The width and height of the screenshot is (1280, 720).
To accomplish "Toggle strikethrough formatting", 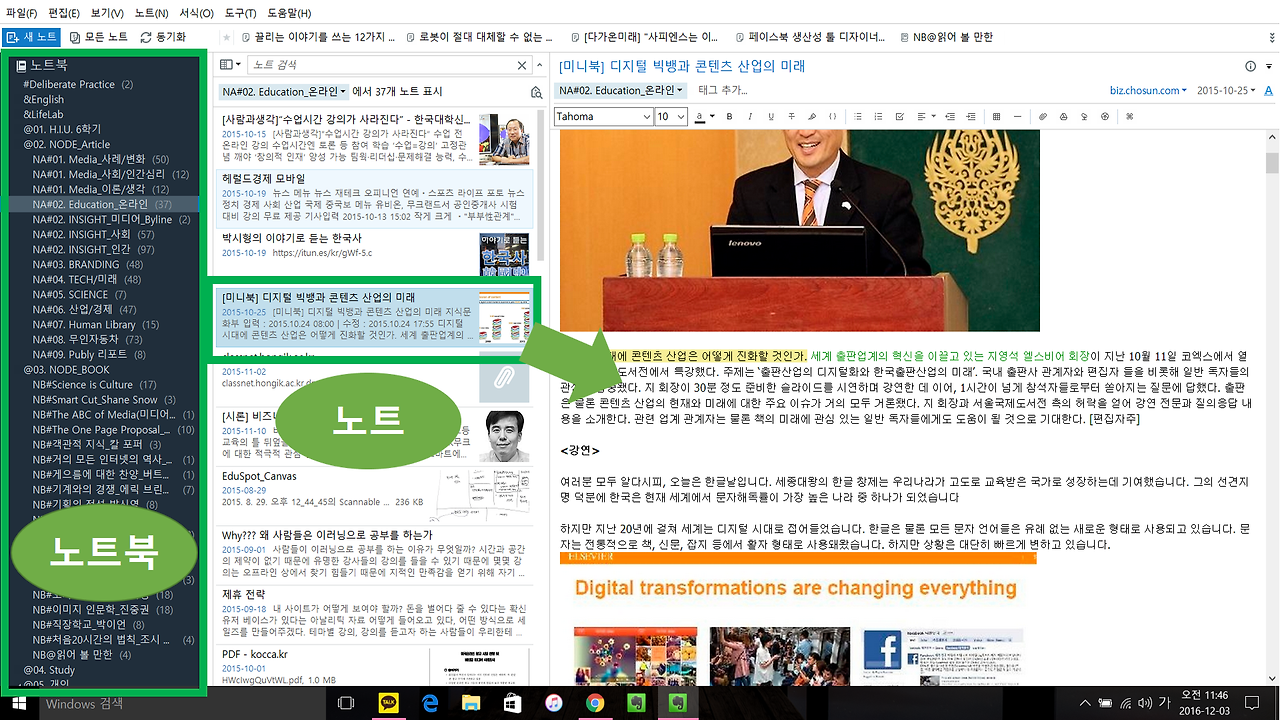I will pos(790,117).
